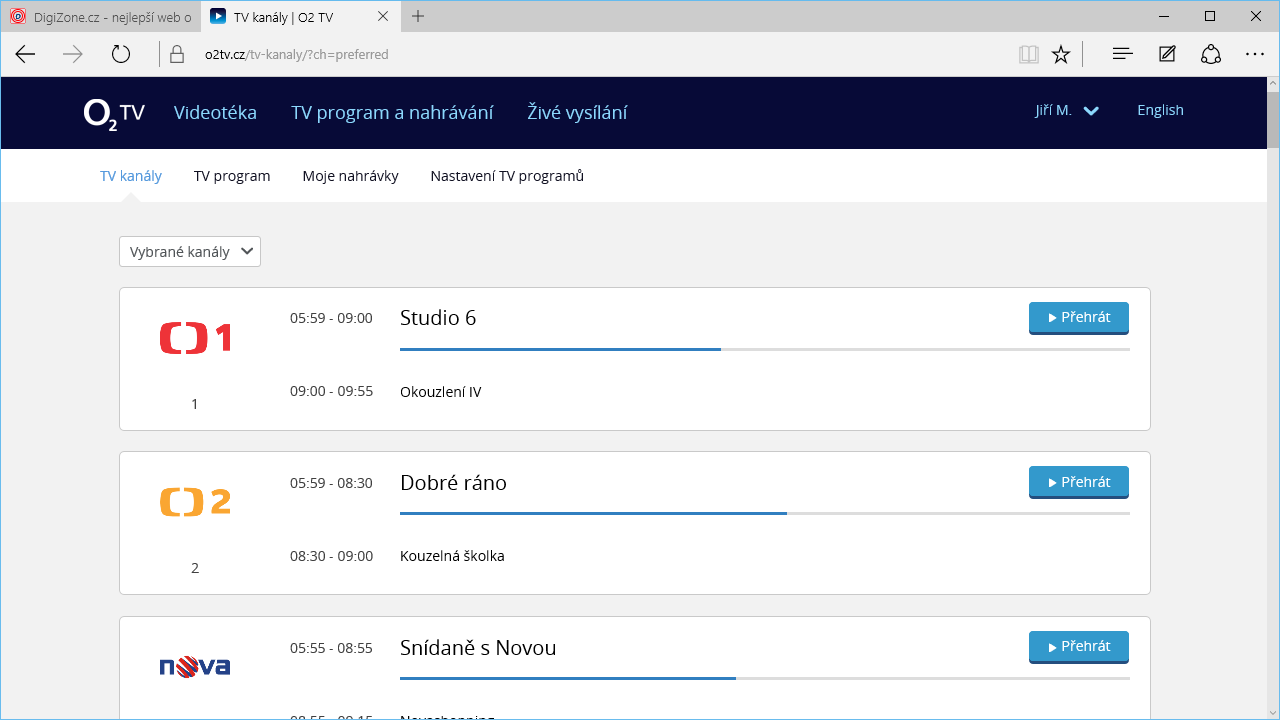Click the ČT2 channel logo
Viewport: 1280px width, 720px height.
click(195, 501)
